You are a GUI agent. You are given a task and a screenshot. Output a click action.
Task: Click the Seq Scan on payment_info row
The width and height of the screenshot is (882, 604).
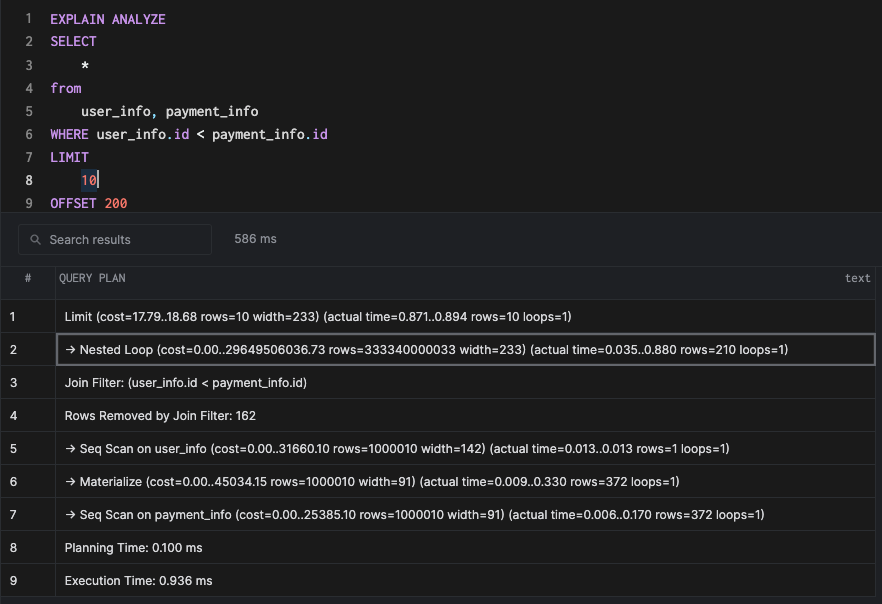(x=414, y=514)
